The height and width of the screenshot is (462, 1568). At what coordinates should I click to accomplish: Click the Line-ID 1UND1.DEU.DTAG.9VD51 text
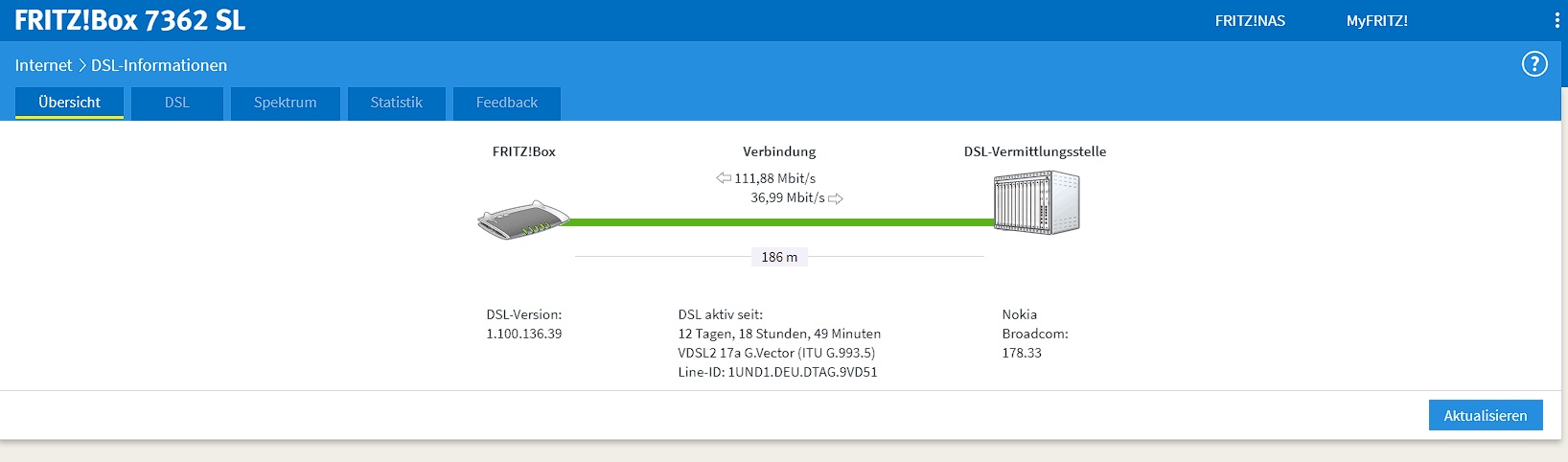pyautogui.click(x=777, y=372)
